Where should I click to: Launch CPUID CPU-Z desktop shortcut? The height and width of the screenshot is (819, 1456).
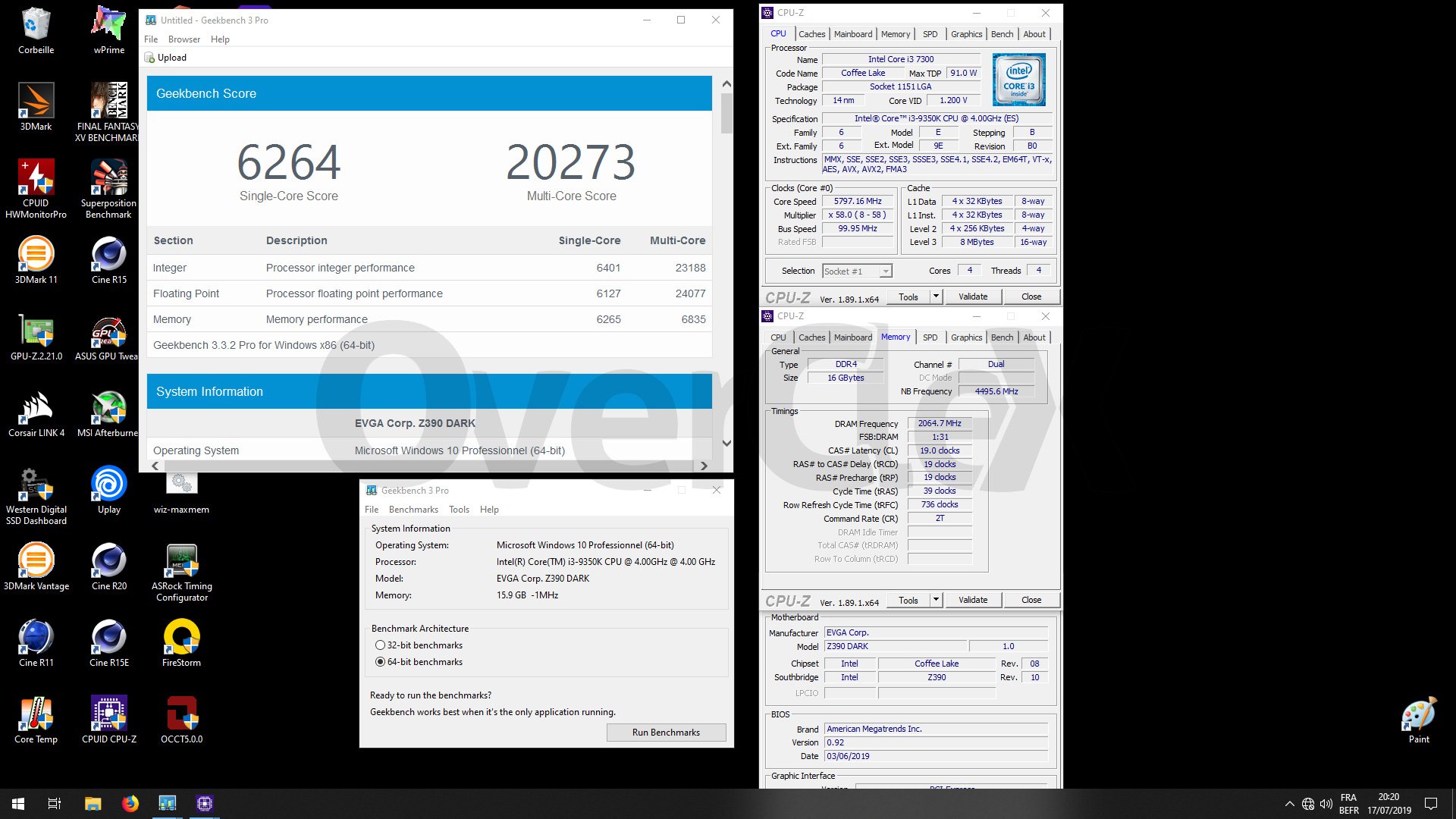pyautogui.click(x=109, y=720)
